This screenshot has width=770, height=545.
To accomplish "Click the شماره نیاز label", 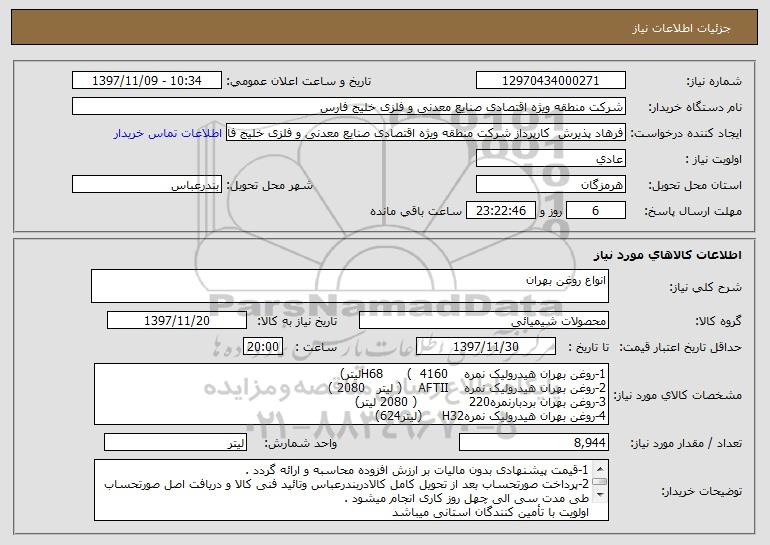I will (x=714, y=82).
